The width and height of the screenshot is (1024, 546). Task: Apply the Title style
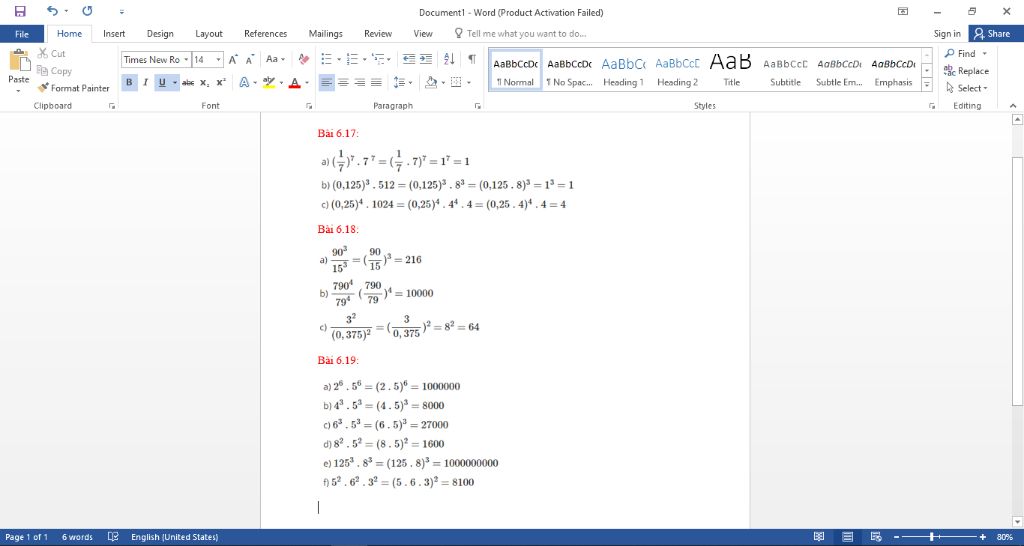(x=731, y=71)
